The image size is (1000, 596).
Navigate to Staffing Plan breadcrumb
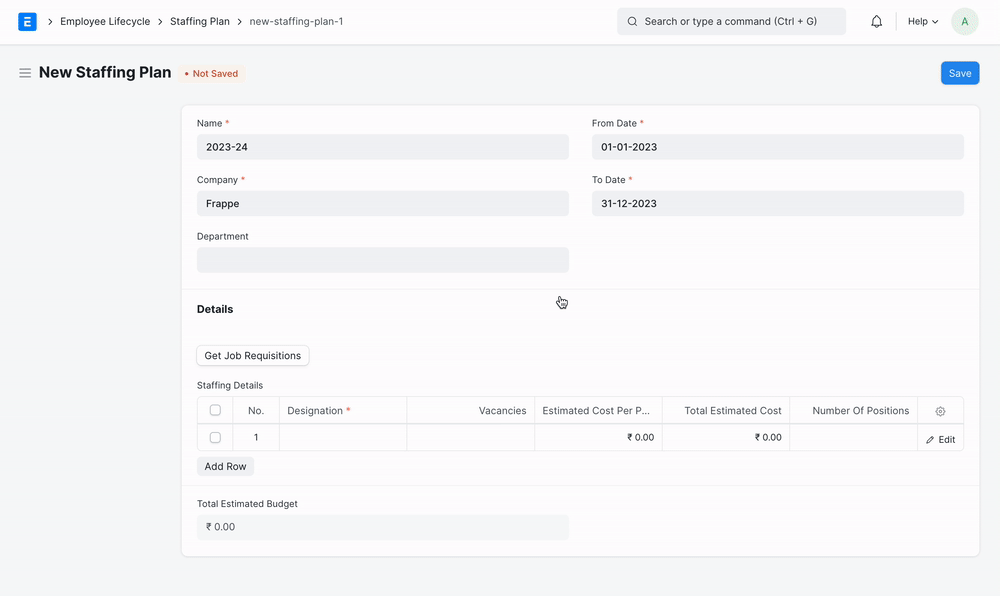pos(199,21)
